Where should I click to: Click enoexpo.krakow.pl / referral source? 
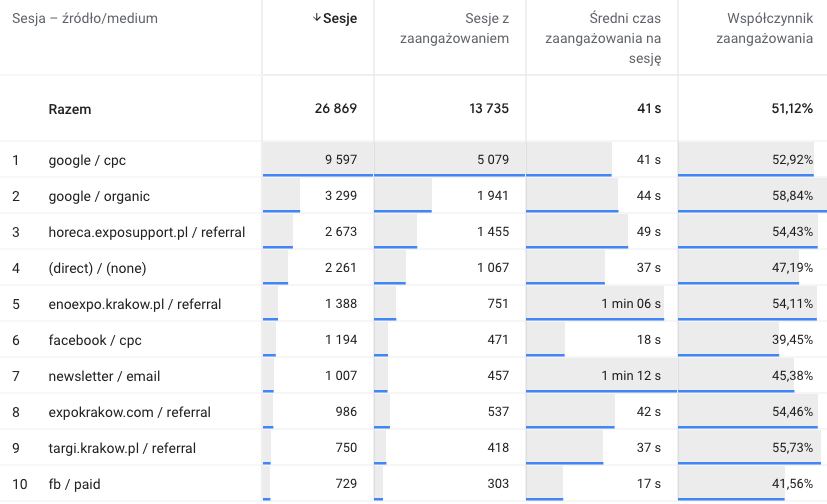(134, 304)
